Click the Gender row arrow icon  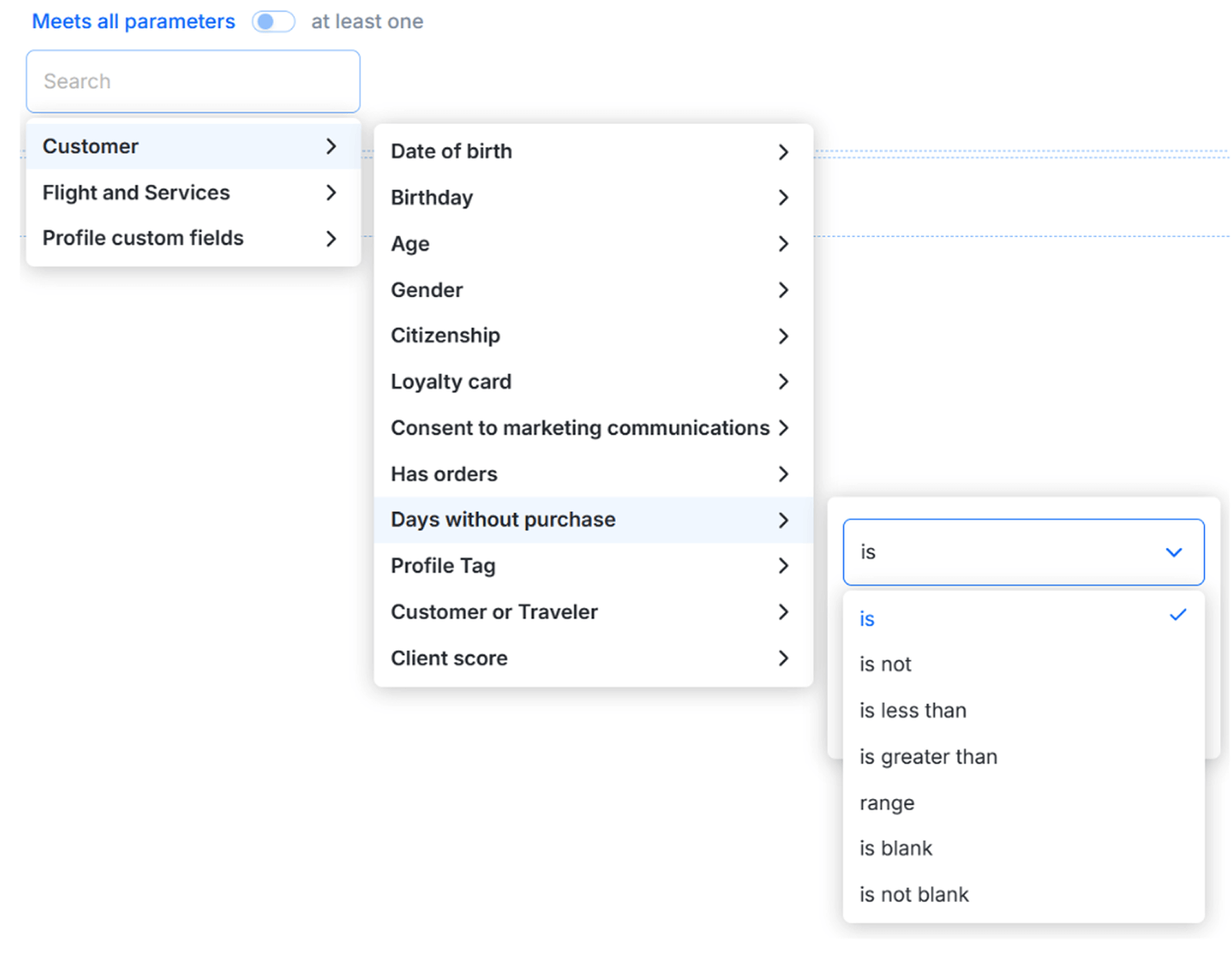(783, 290)
